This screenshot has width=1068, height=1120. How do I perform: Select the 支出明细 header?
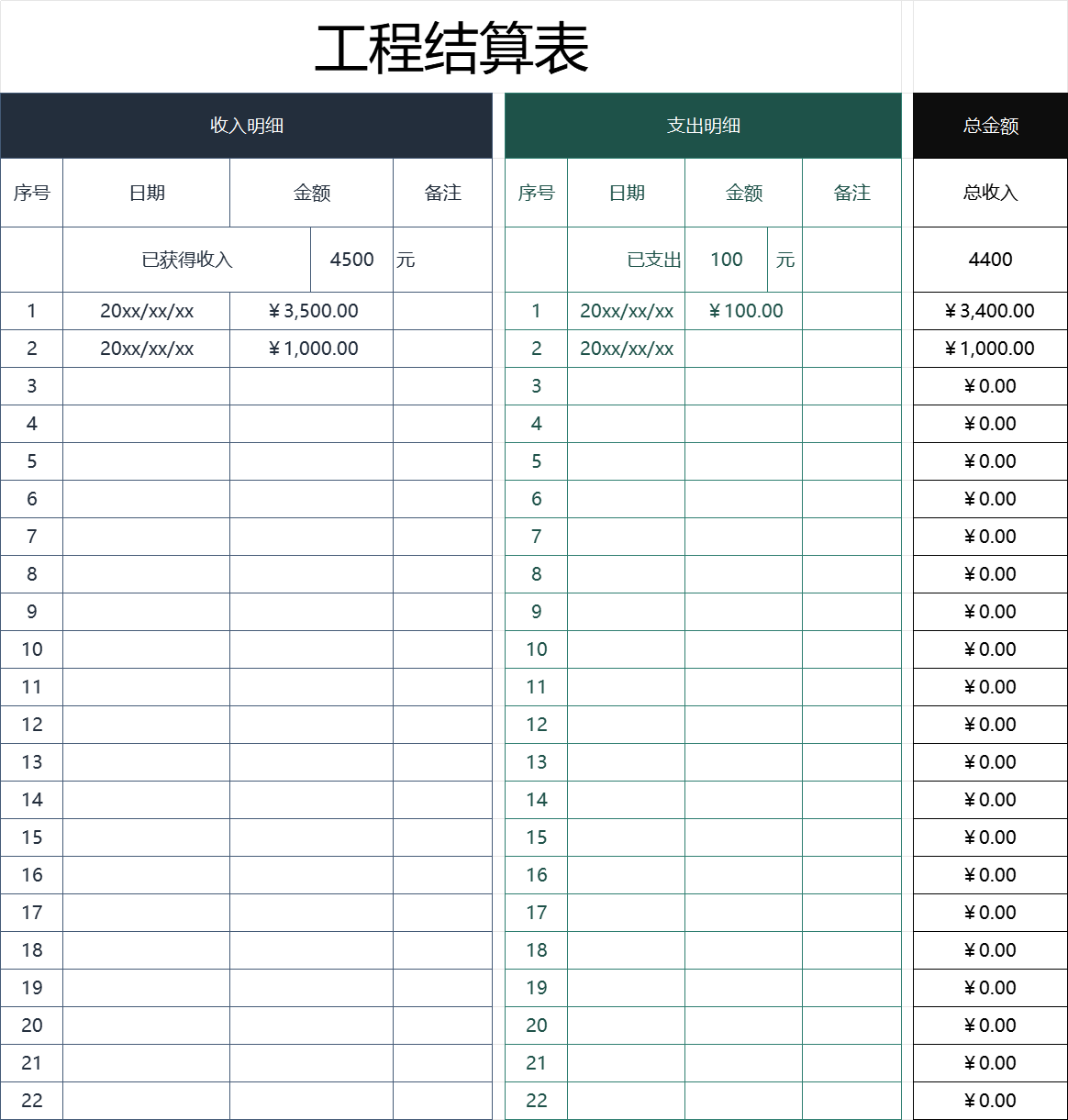point(703,126)
